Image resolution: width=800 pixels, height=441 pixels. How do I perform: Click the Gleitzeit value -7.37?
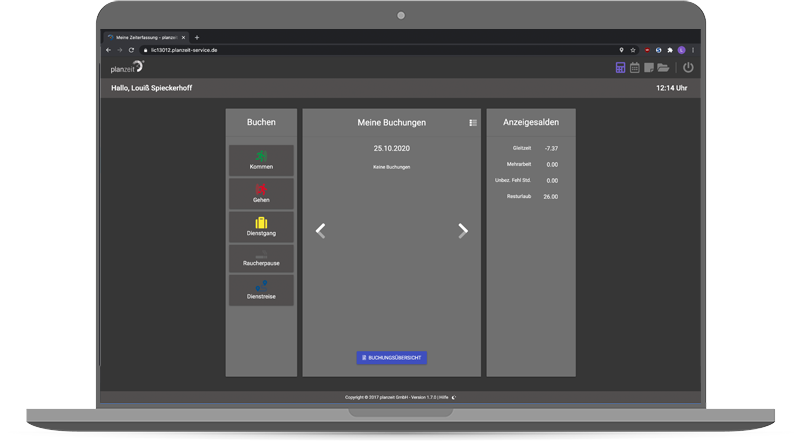(x=551, y=149)
